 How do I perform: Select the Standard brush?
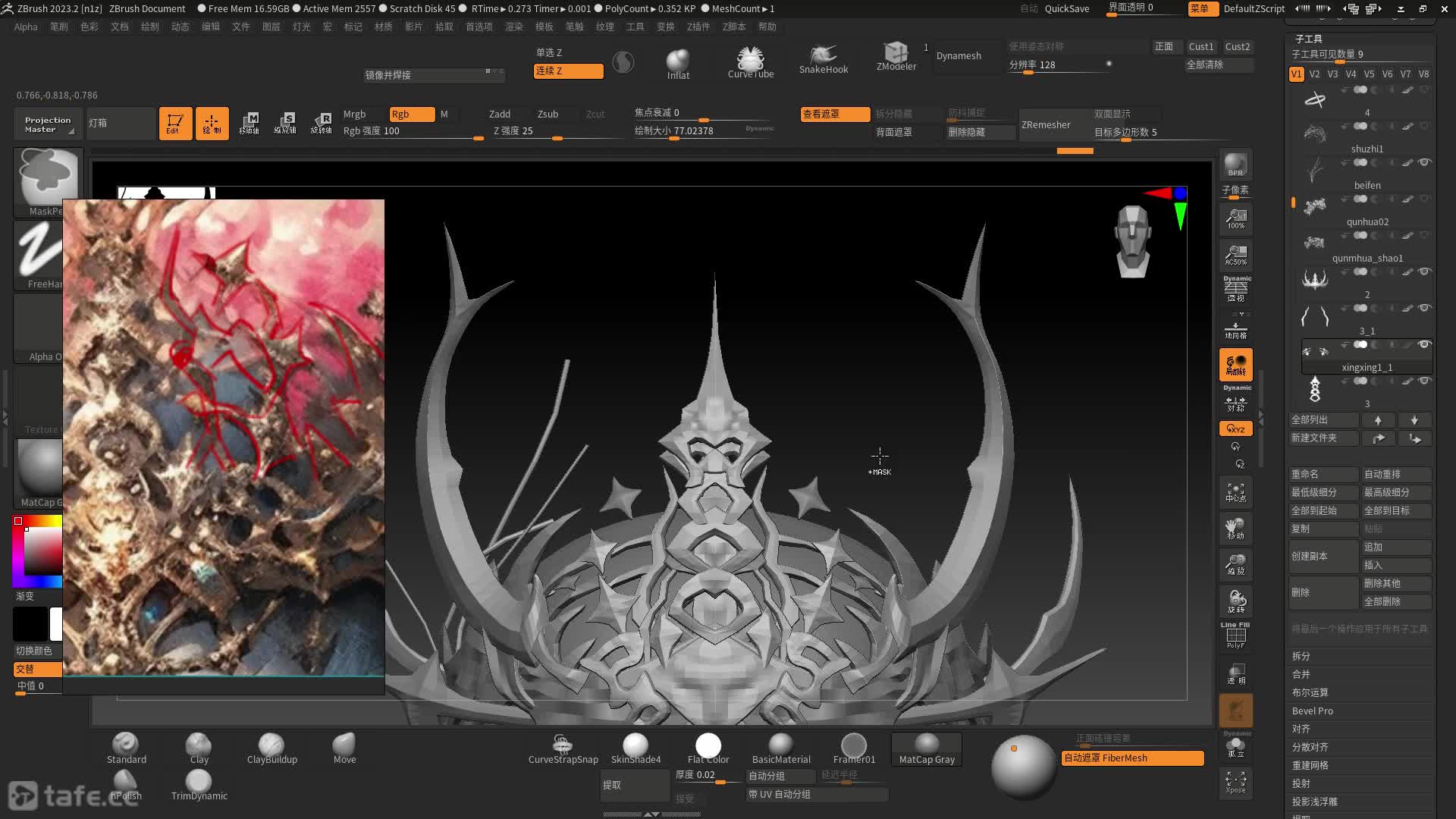(x=126, y=748)
